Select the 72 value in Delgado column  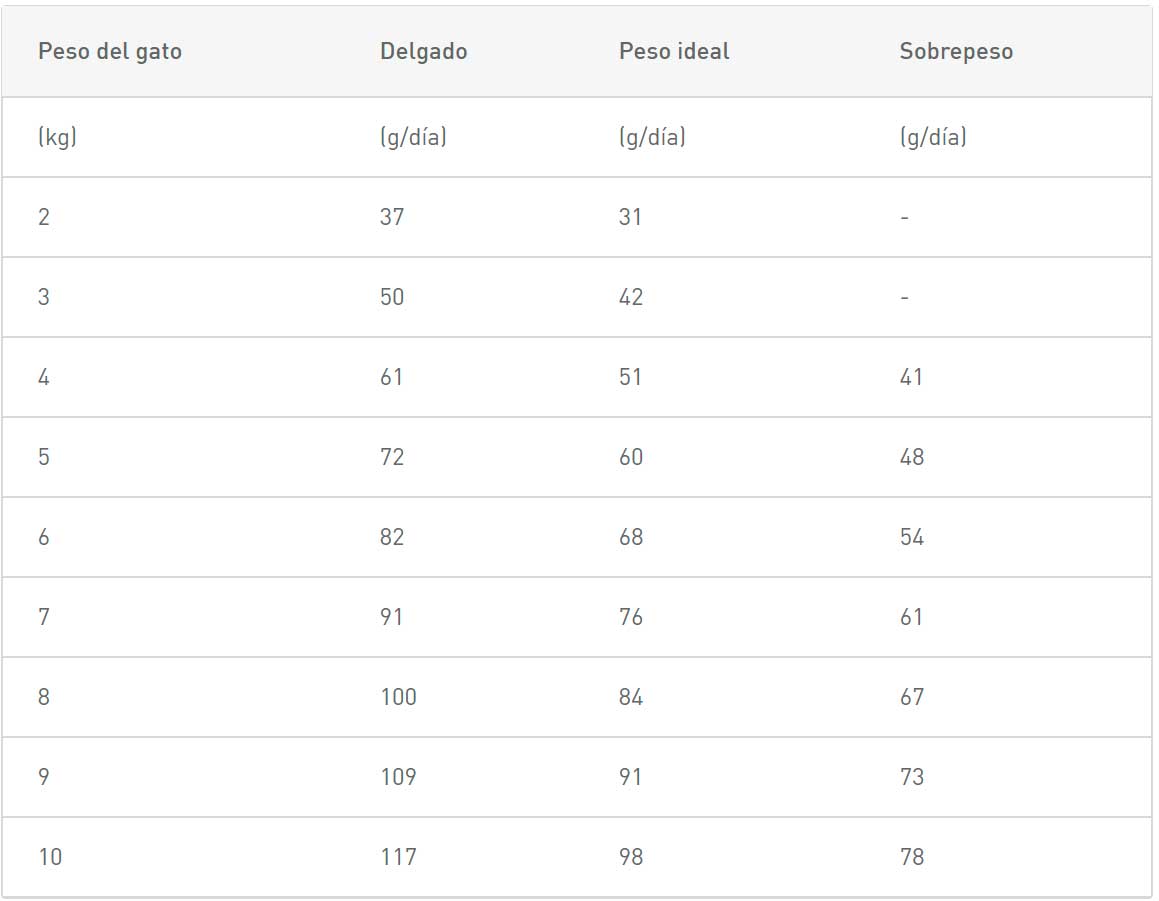392,457
